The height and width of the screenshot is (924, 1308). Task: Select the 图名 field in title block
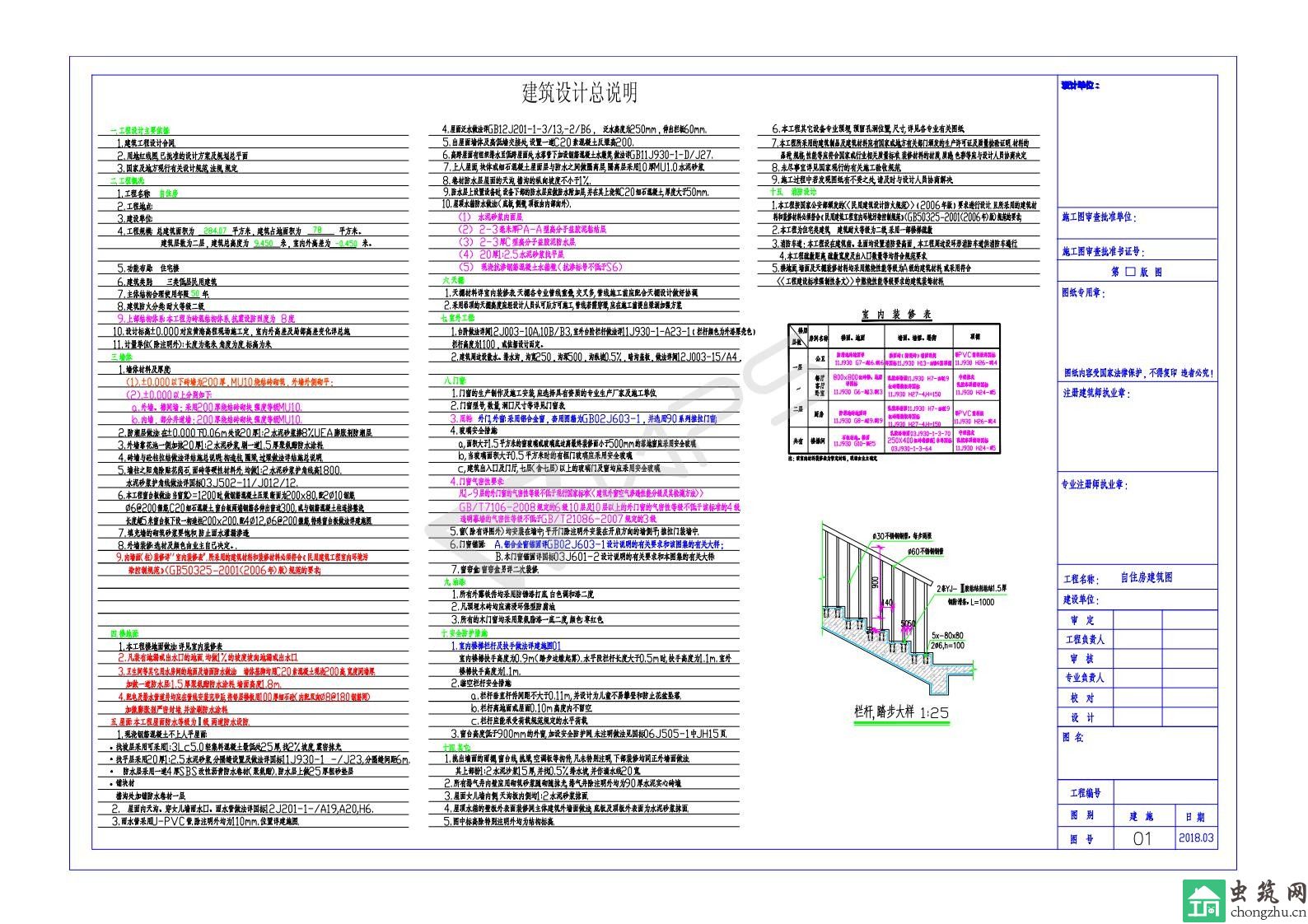(x=1073, y=738)
